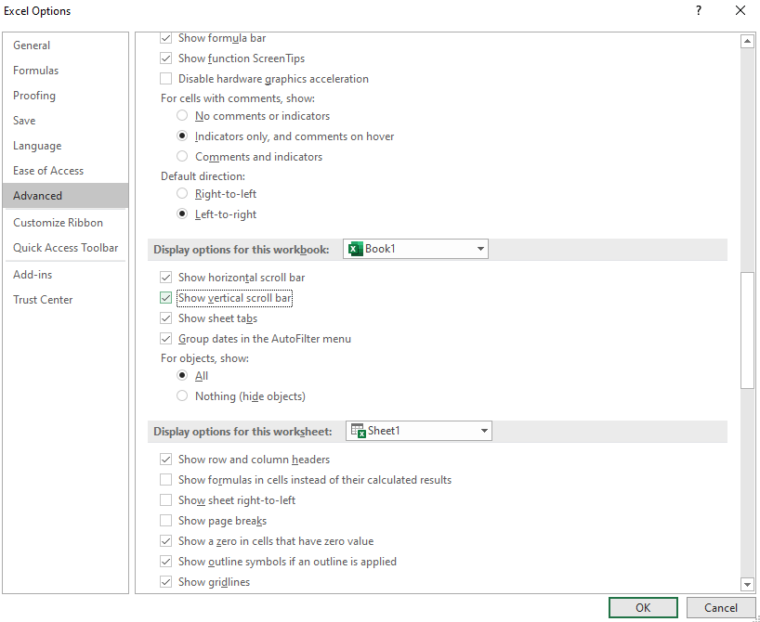Open the Formulas options category

pos(36,71)
